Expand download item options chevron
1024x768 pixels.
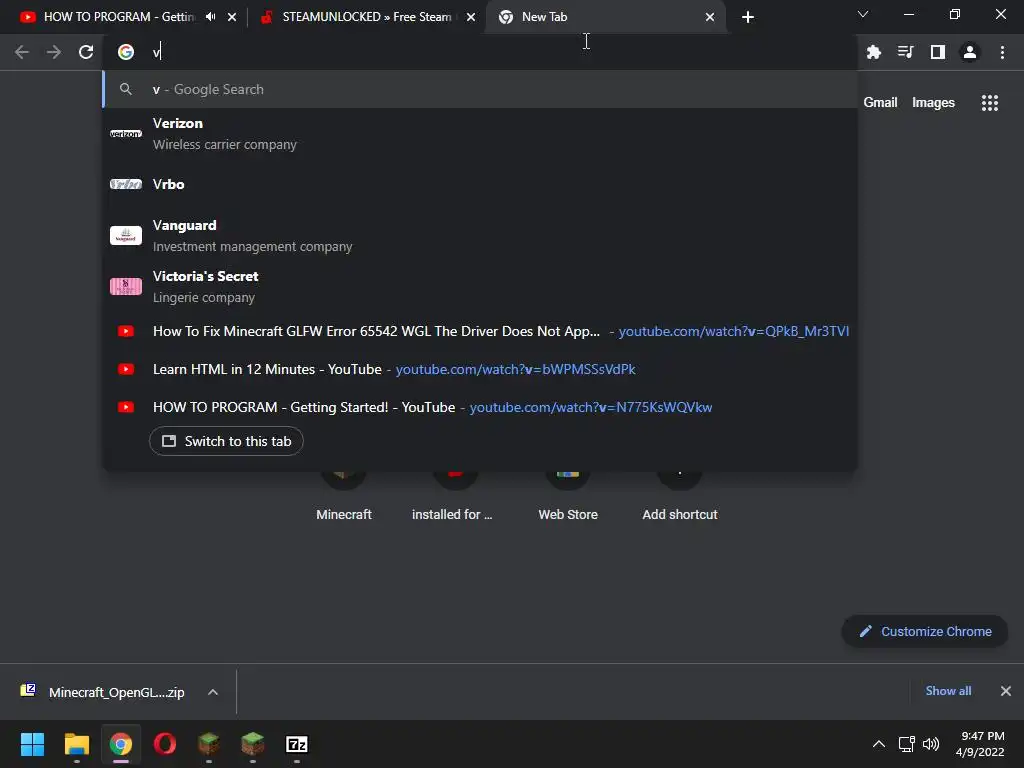[213, 692]
